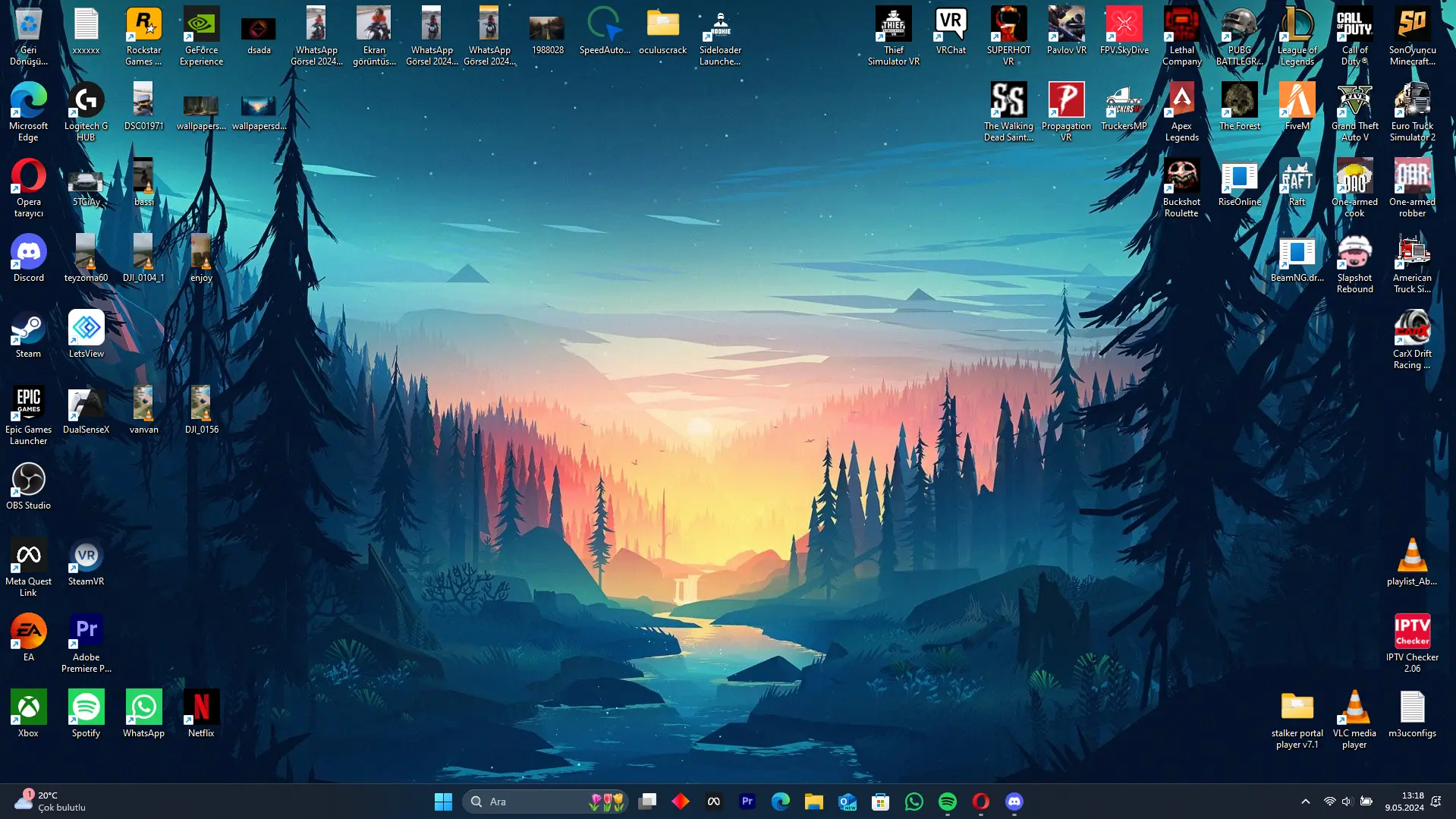
Task: Open Microsoft Store from the taskbar
Action: (880, 802)
